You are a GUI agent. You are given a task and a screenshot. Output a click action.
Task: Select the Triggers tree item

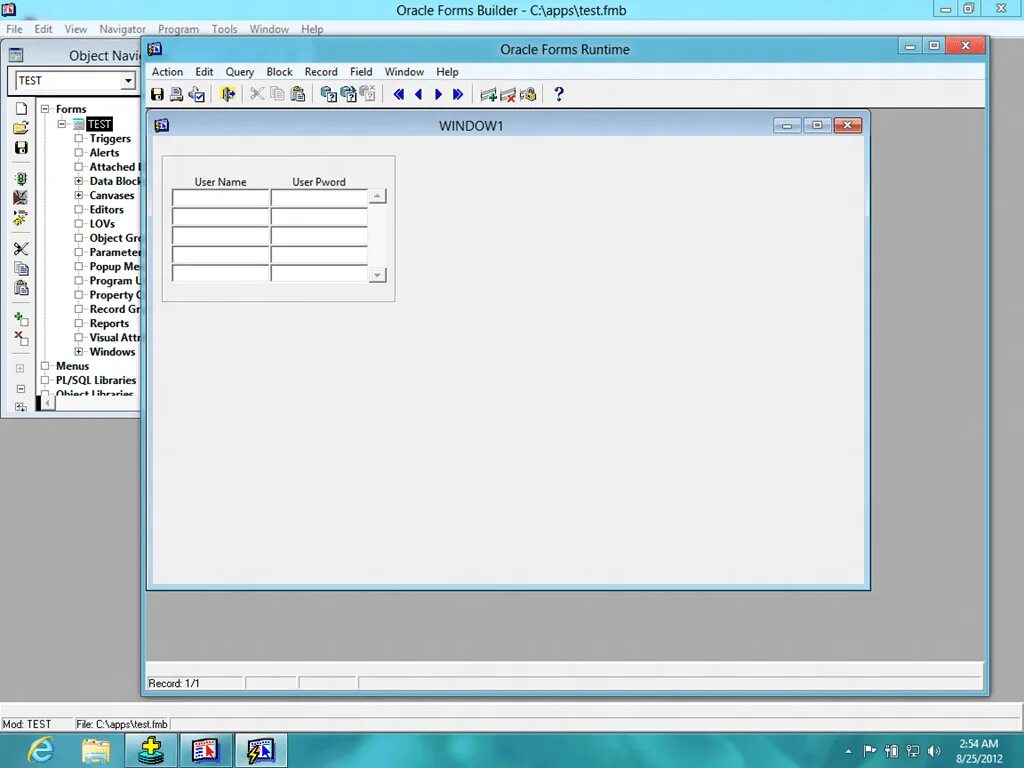[x=110, y=138]
